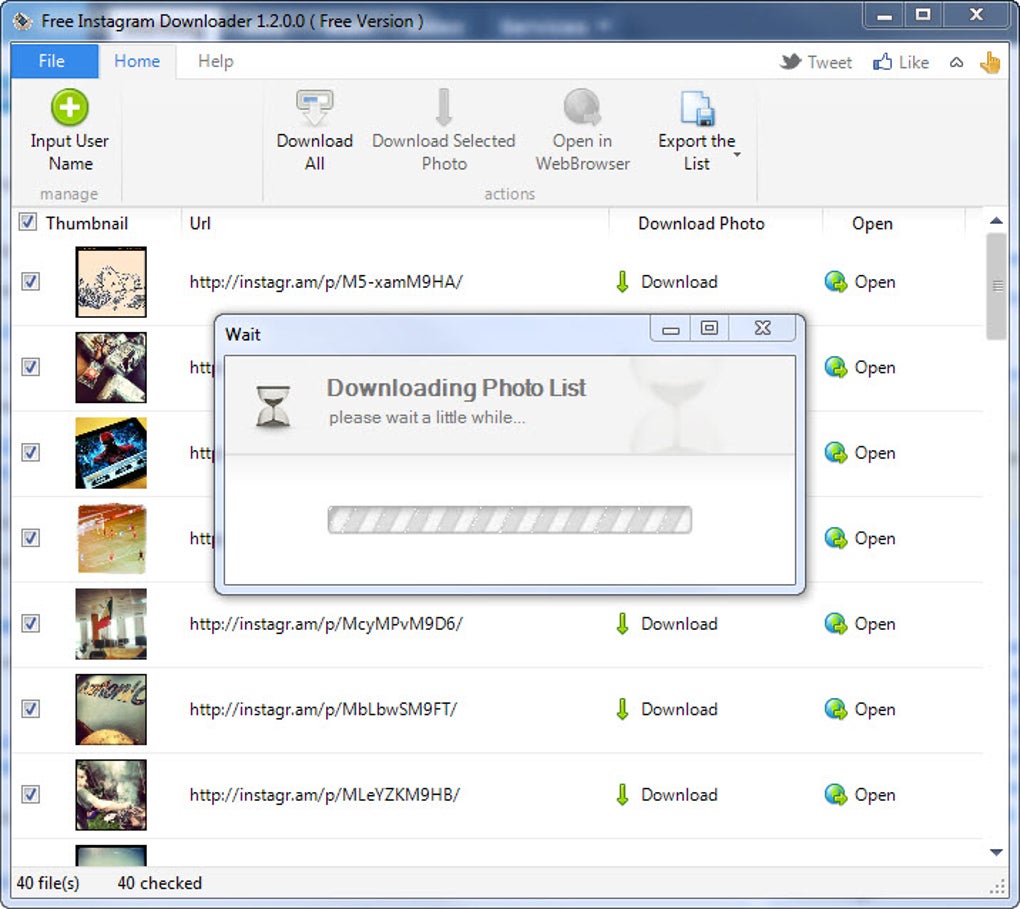Click the green Input User Name icon
This screenshot has height=909, width=1020.
coord(70,107)
